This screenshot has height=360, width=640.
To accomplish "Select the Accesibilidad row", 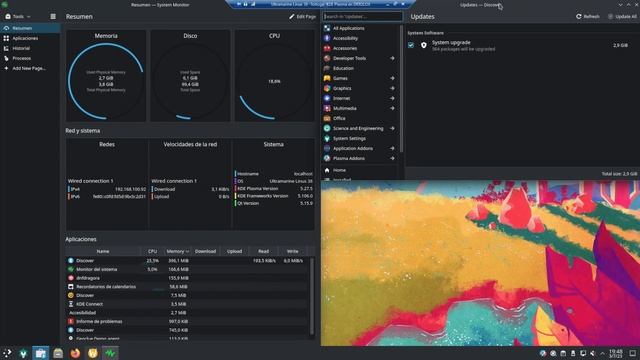I will pyautogui.click(x=187, y=313).
